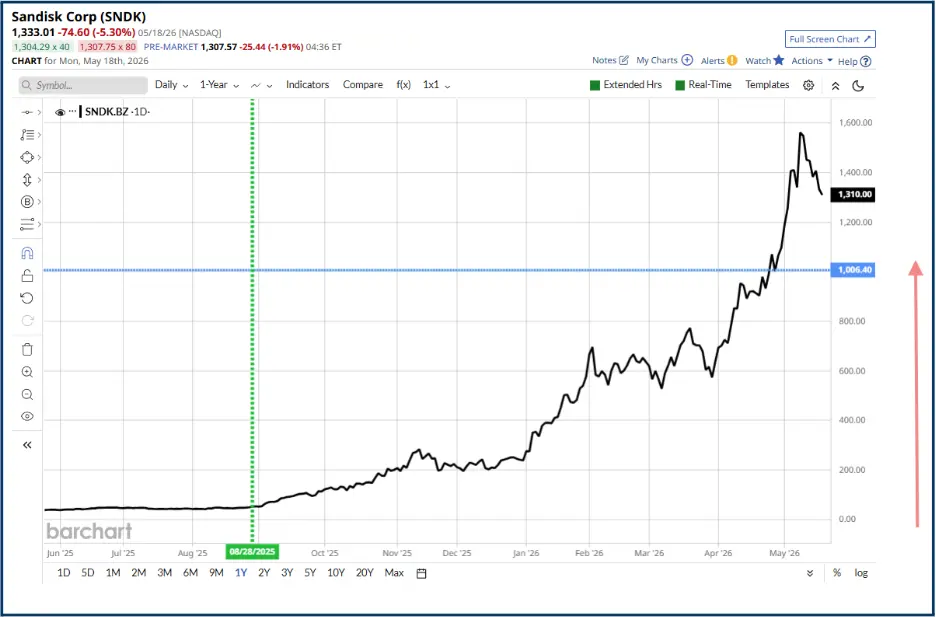Click the B buy marker tool
936x617 pixels.
point(27,202)
